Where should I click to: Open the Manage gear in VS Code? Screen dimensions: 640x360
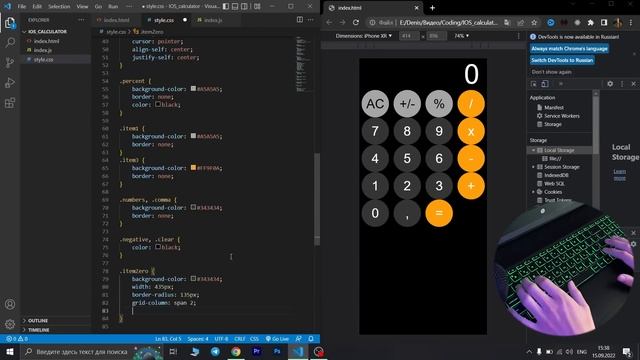[x=10, y=324]
